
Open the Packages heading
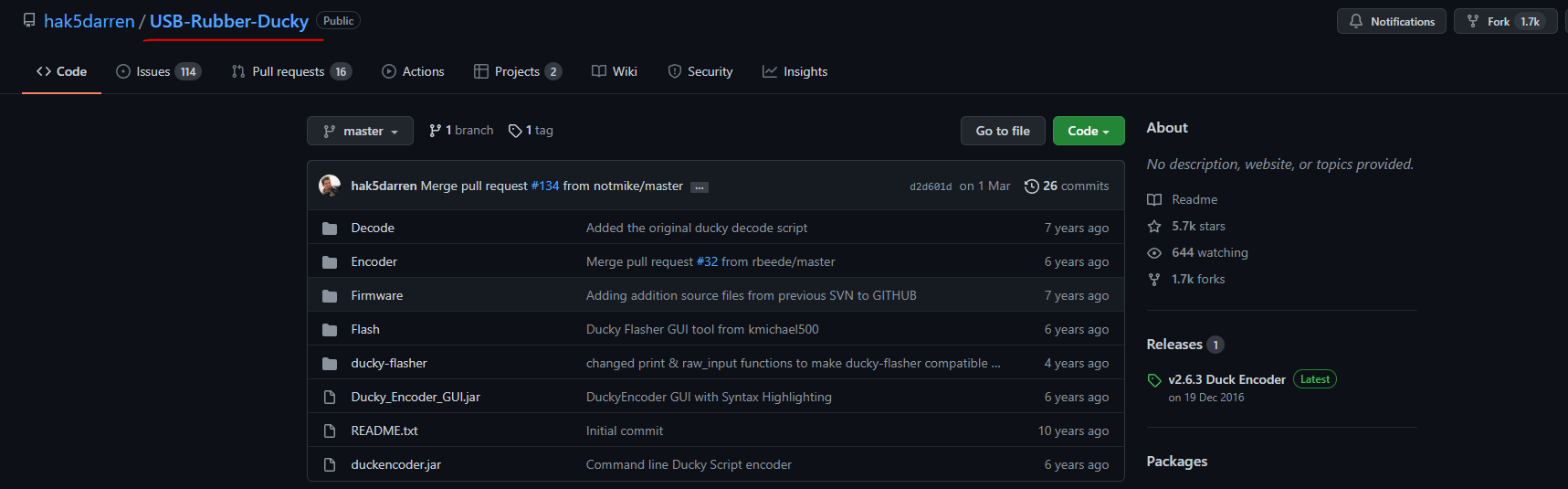pos(1177,461)
